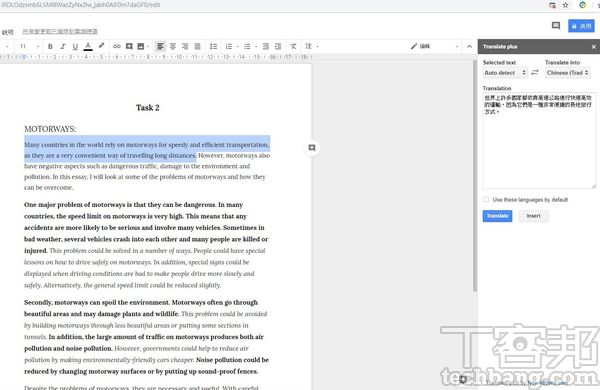Expand numbered list style dropdown arrow
This screenshot has width=600, height=390.
238,47
